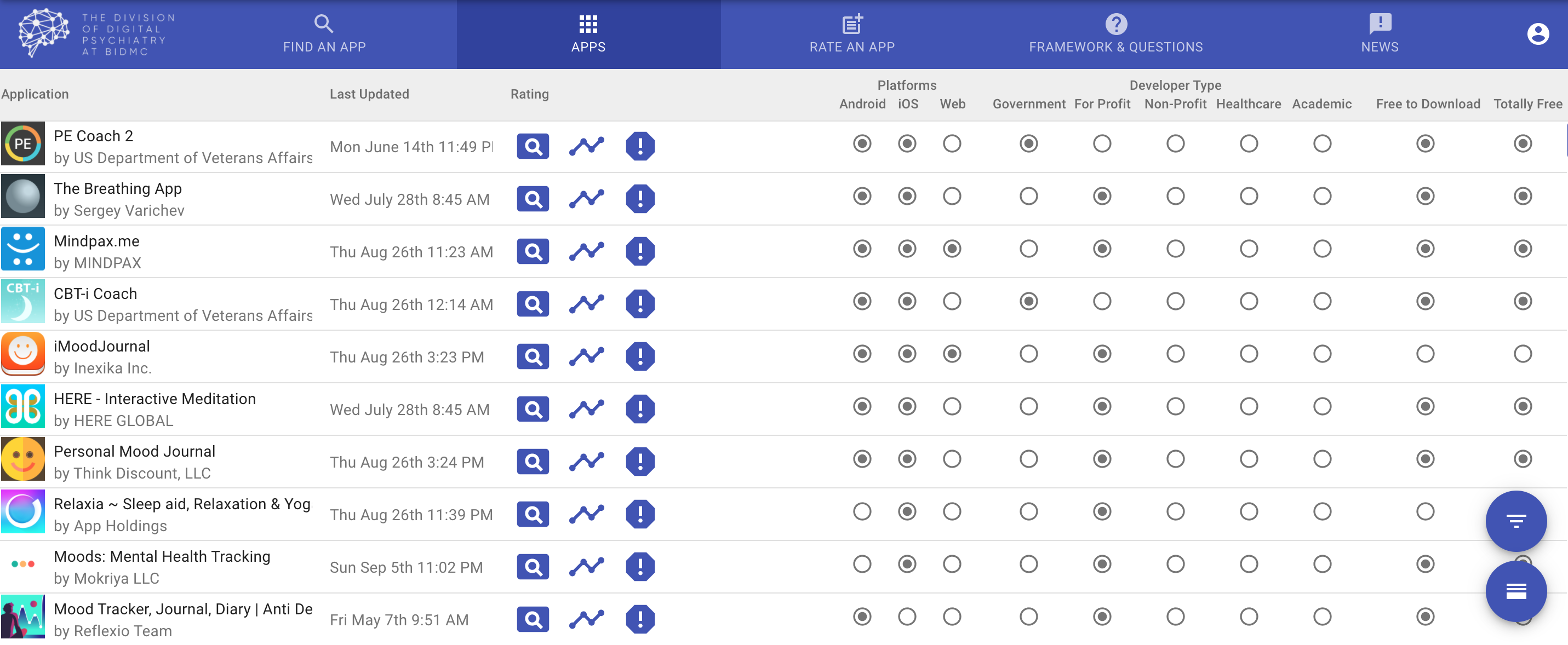
Task: View The Breathing App magnifier details
Action: [x=533, y=198]
